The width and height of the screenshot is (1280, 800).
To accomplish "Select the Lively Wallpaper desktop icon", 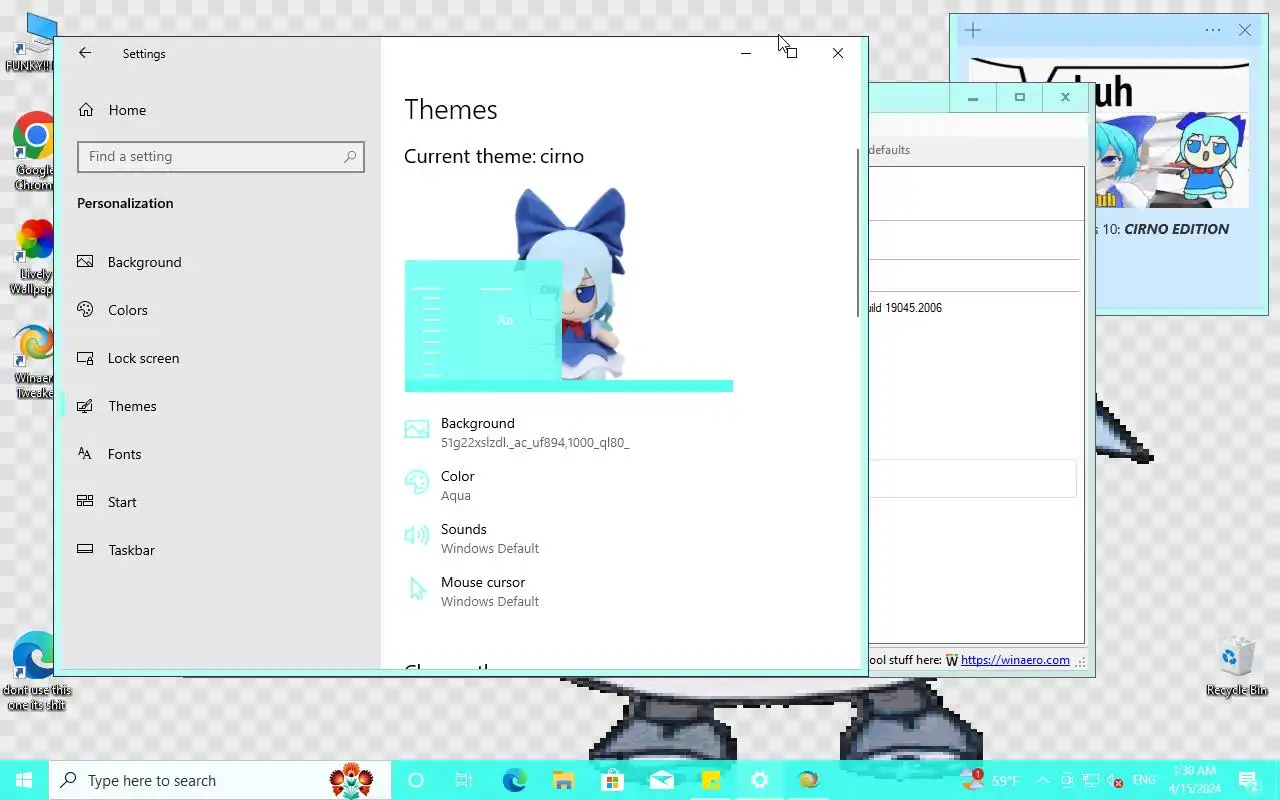I will point(35,258).
